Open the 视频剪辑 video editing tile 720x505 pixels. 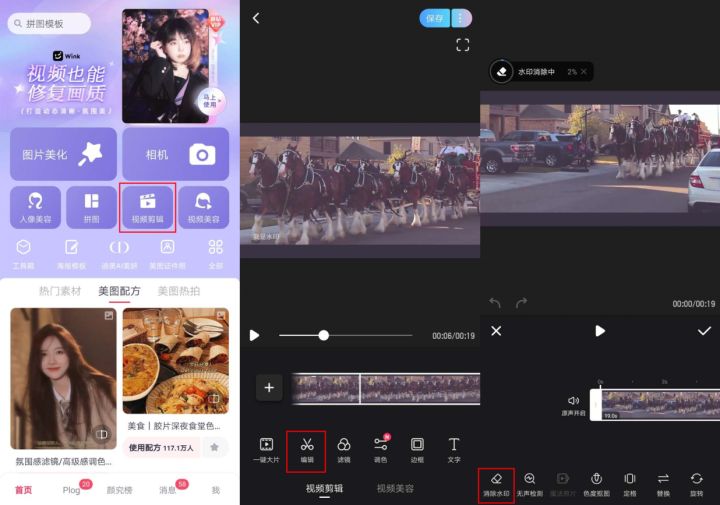click(147, 207)
